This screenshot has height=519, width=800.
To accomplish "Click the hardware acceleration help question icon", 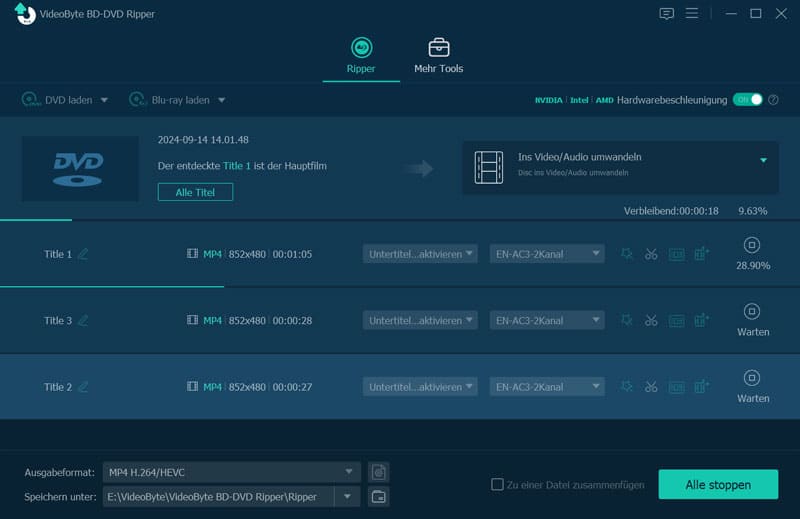I will tap(773, 100).
